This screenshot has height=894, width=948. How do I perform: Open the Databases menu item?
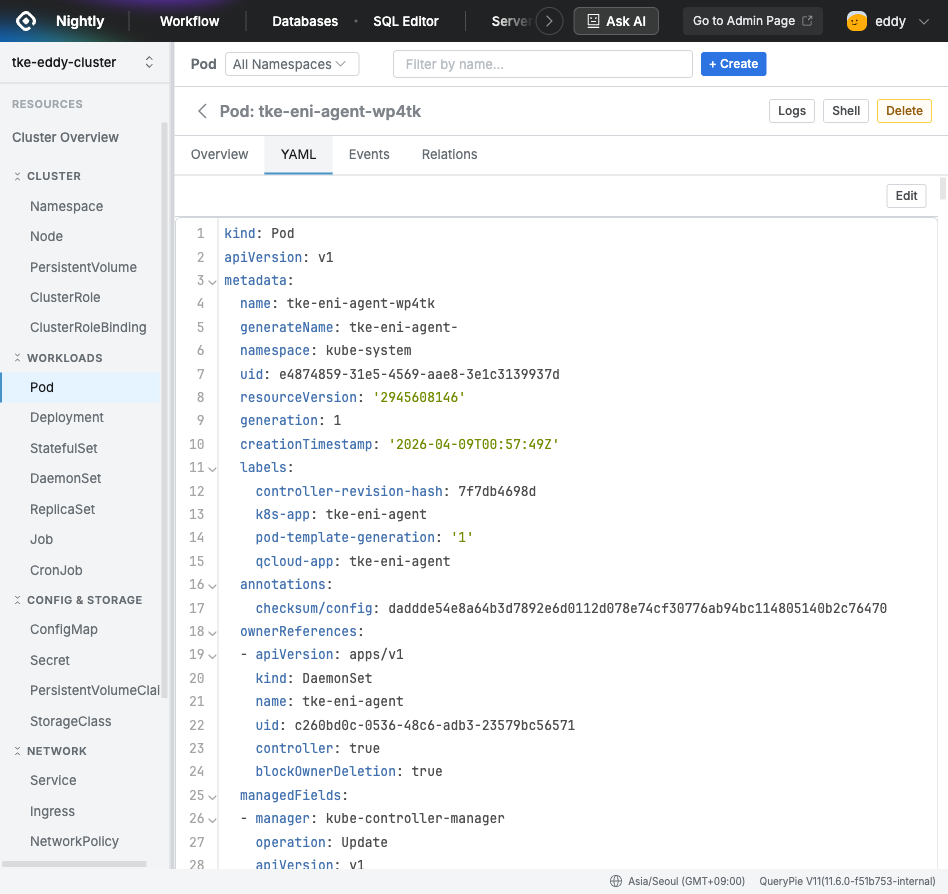click(x=305, y=21)
